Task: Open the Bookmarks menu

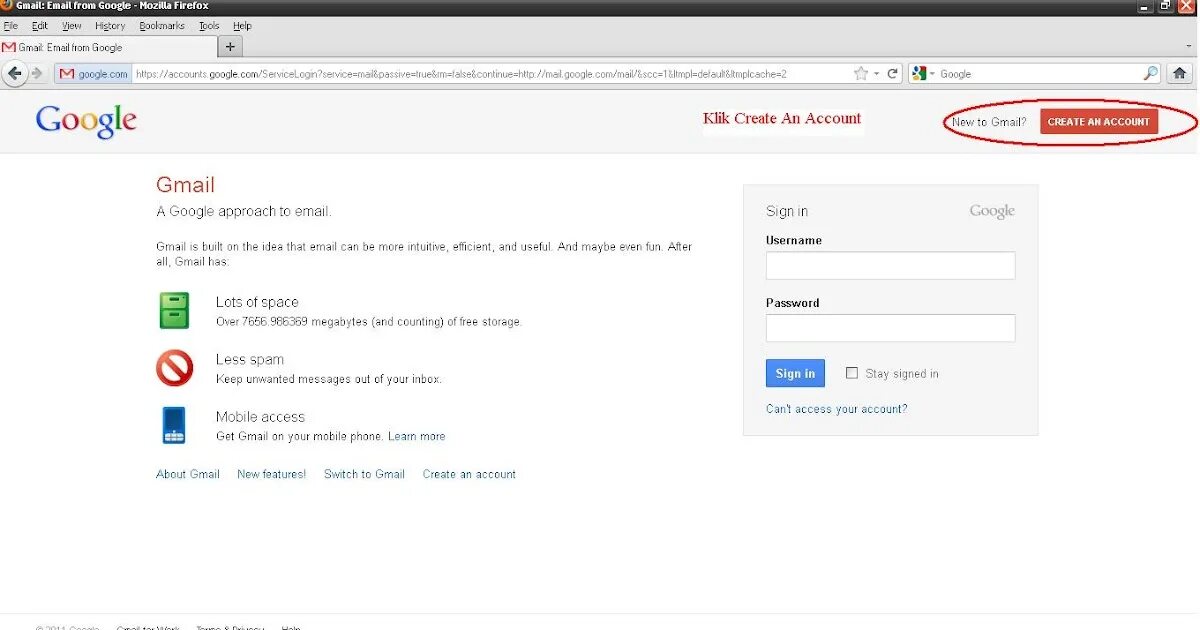Action: pos(162,26)
